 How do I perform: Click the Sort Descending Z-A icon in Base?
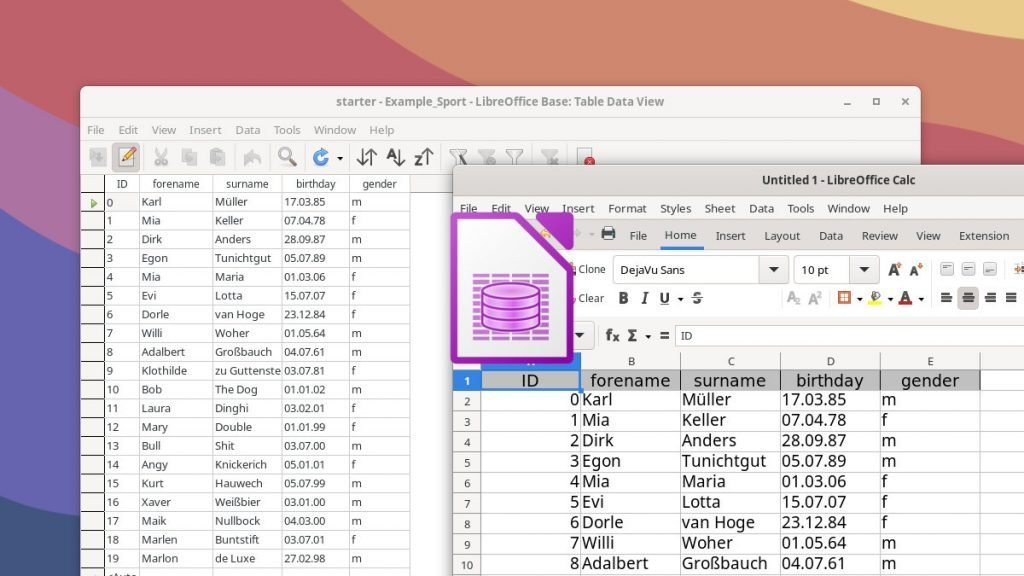point(424,157)
